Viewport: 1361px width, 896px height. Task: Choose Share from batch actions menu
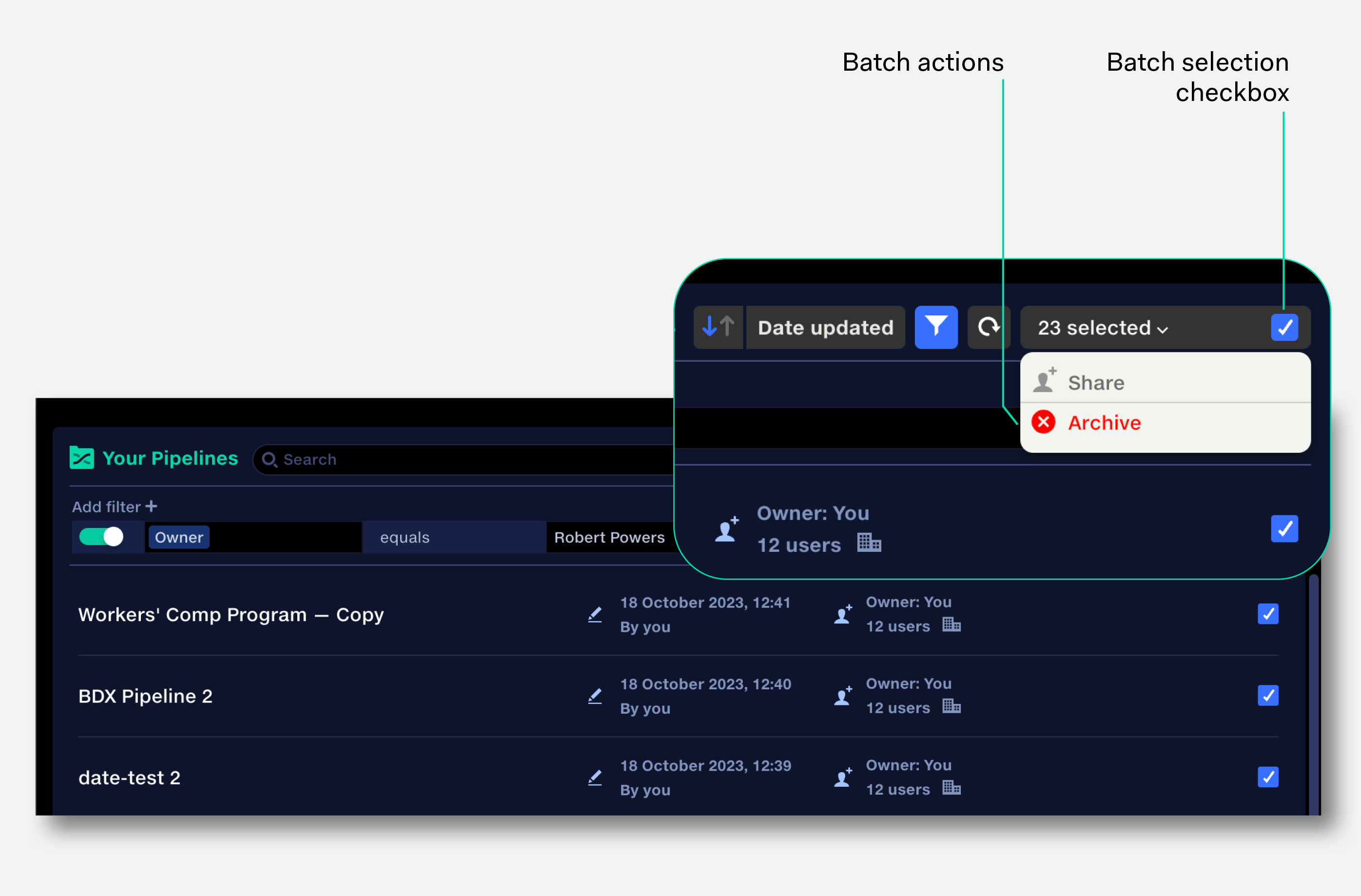[1165, 383]
